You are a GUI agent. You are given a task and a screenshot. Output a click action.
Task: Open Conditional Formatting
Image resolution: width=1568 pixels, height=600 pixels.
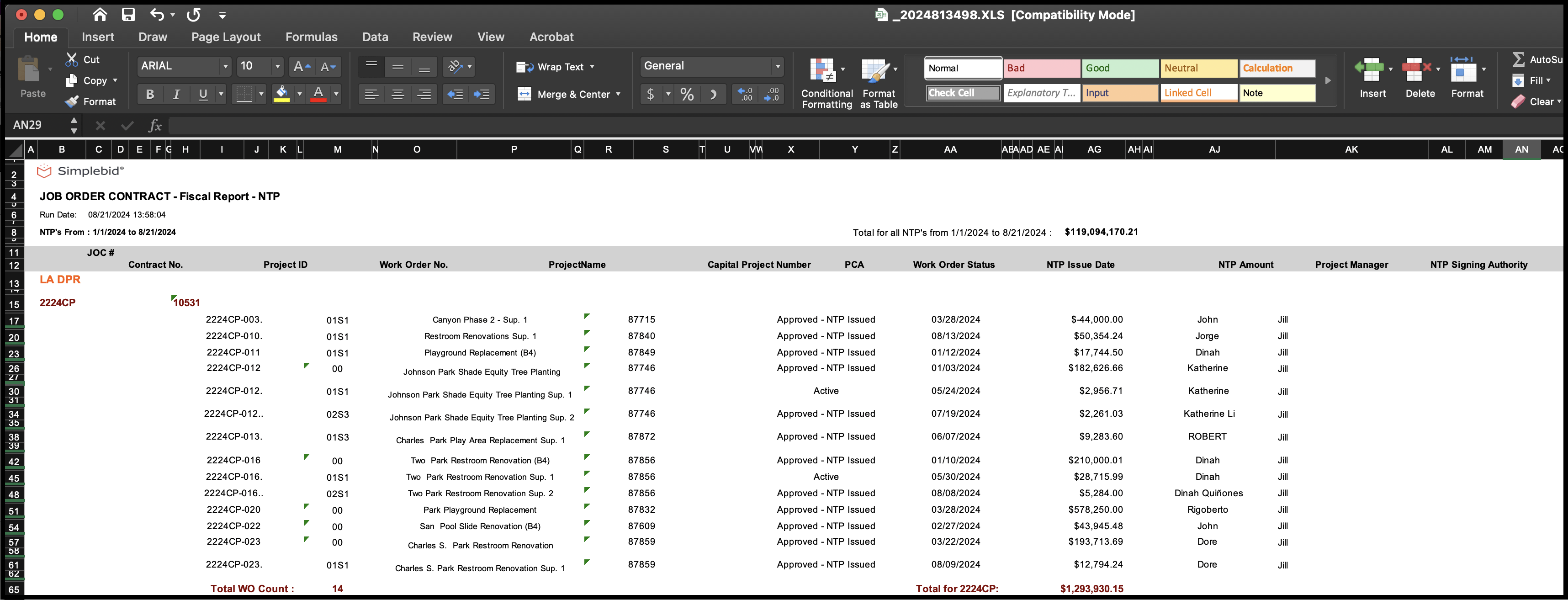point(826,83)
